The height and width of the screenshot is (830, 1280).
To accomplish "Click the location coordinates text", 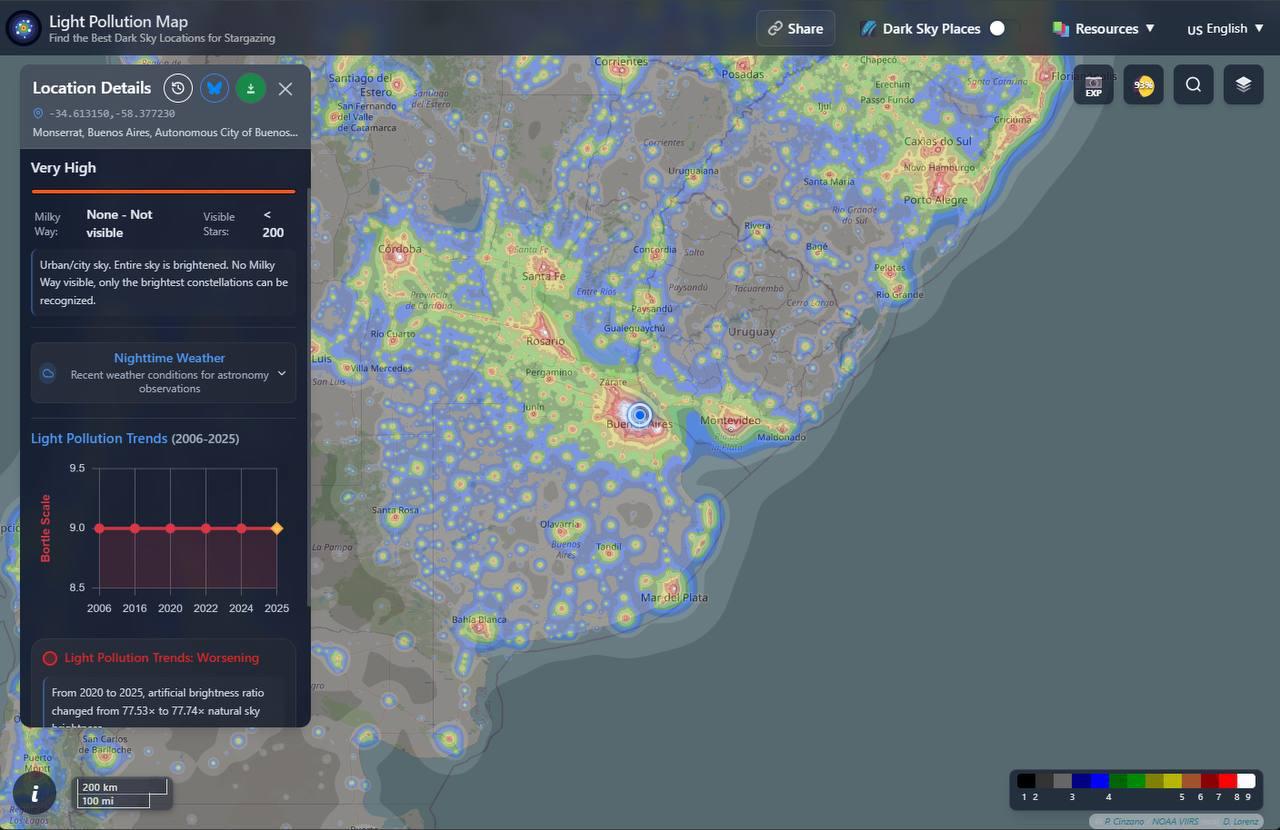I will coord(111,114).
